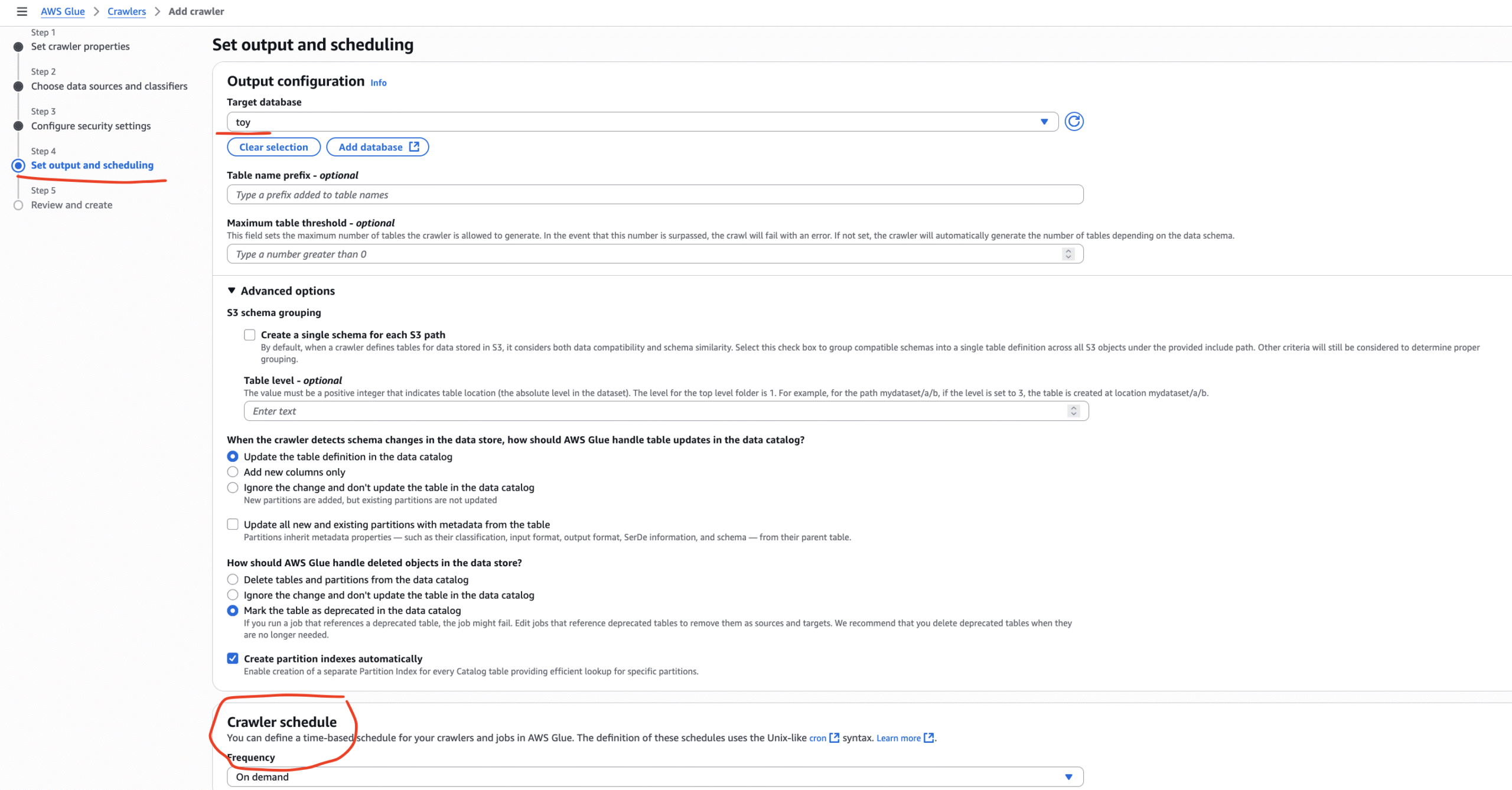This screenshot has height=790, width=1512.
Task: Click the external-link icon on Add database
Action: coord(414,146)
